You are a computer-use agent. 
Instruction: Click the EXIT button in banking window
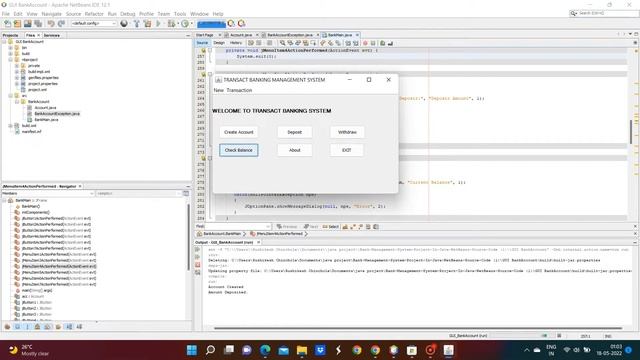click(347, 150)
